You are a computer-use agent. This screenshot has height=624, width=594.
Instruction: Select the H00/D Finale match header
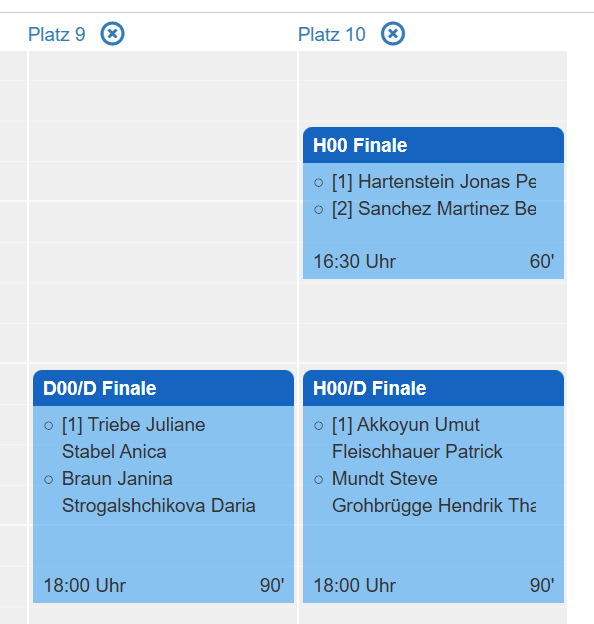tap(433, 388)
